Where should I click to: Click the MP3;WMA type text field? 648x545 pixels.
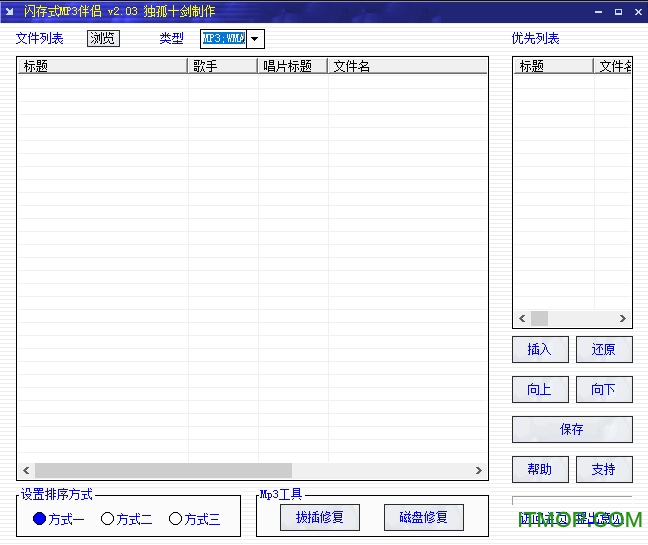(x=224, y=39)
